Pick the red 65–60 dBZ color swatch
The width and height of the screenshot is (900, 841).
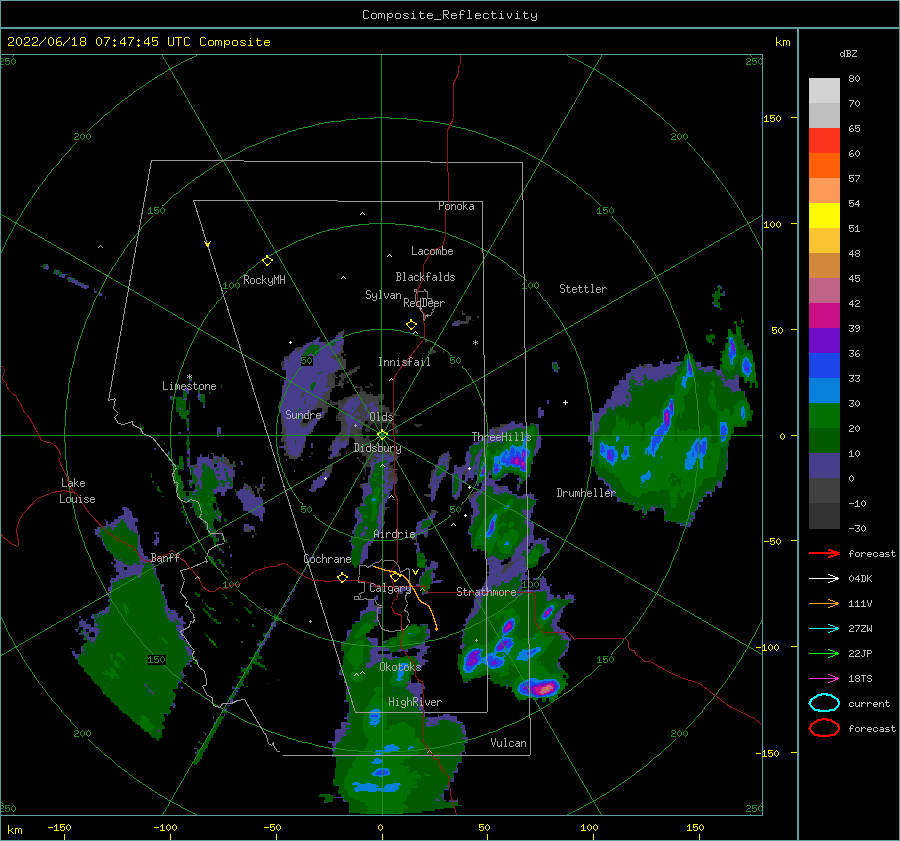click(824, 141)
